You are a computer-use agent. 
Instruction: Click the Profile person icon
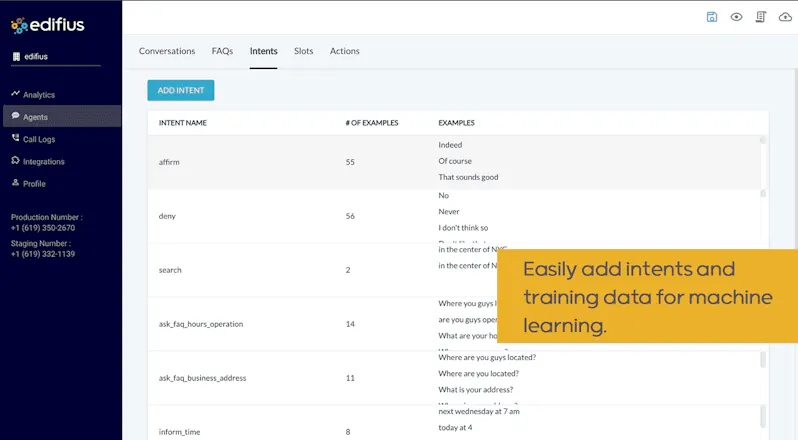pos(15,182)
